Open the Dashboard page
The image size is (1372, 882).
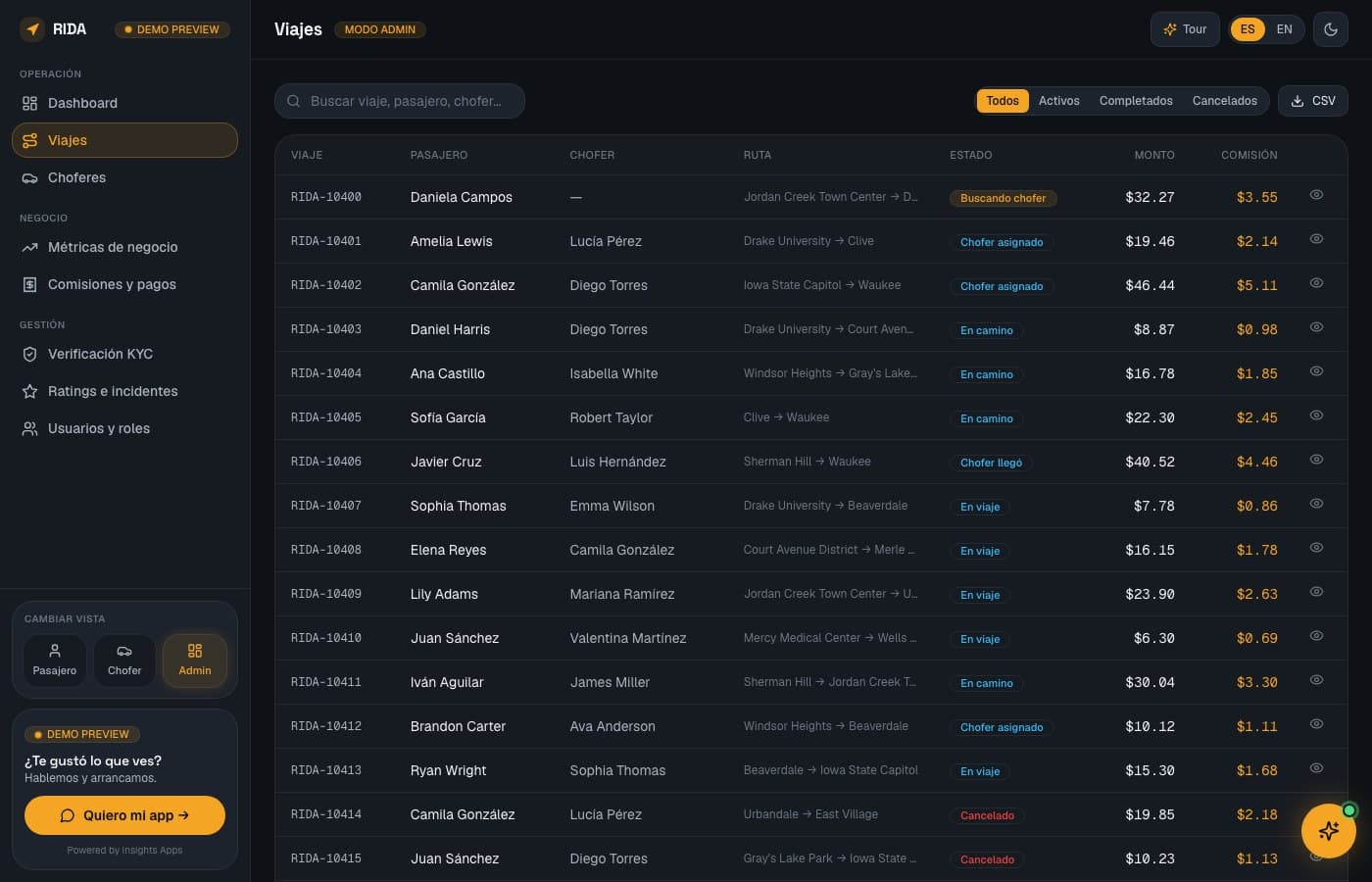point(124,103)
